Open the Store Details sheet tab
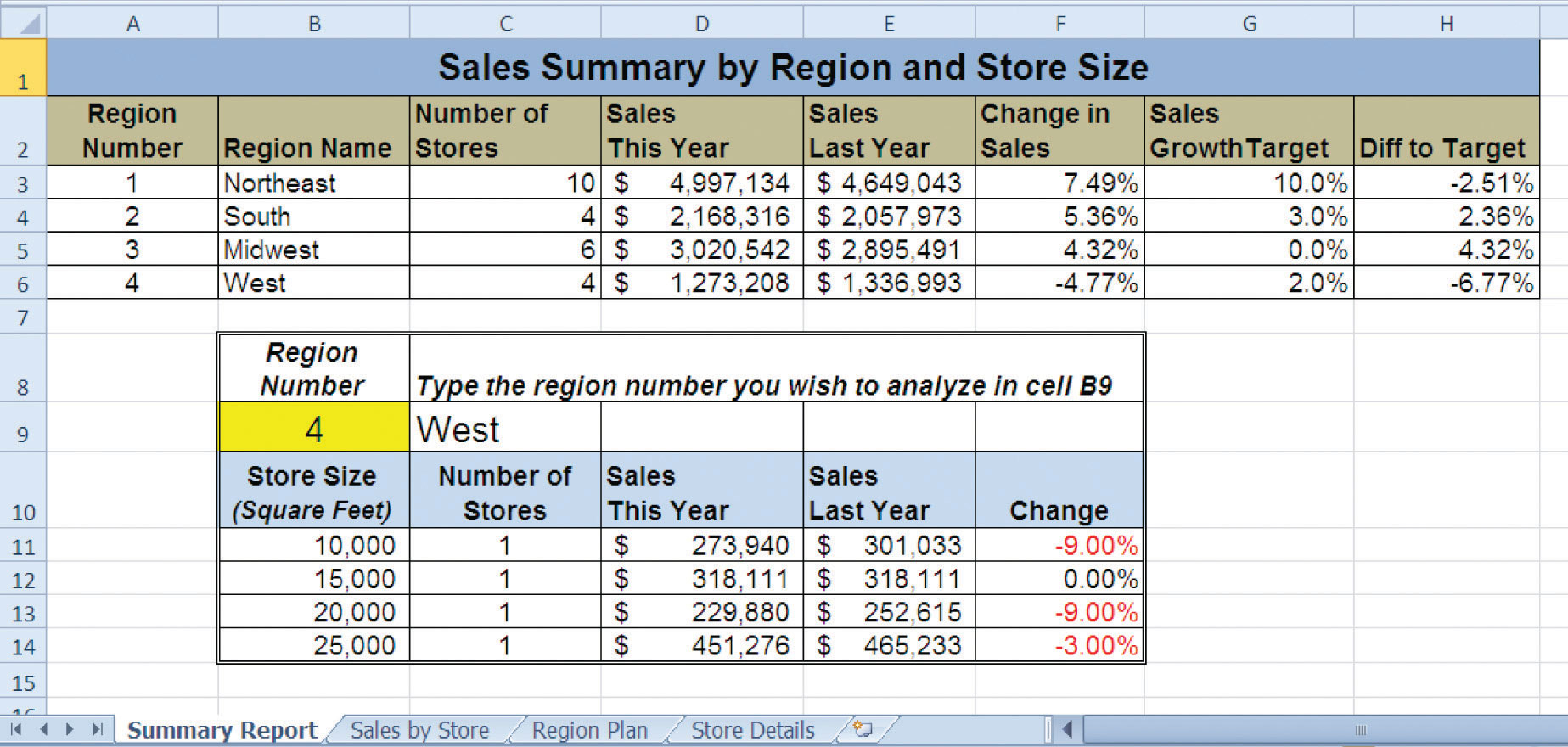 (x=752, y=730)
